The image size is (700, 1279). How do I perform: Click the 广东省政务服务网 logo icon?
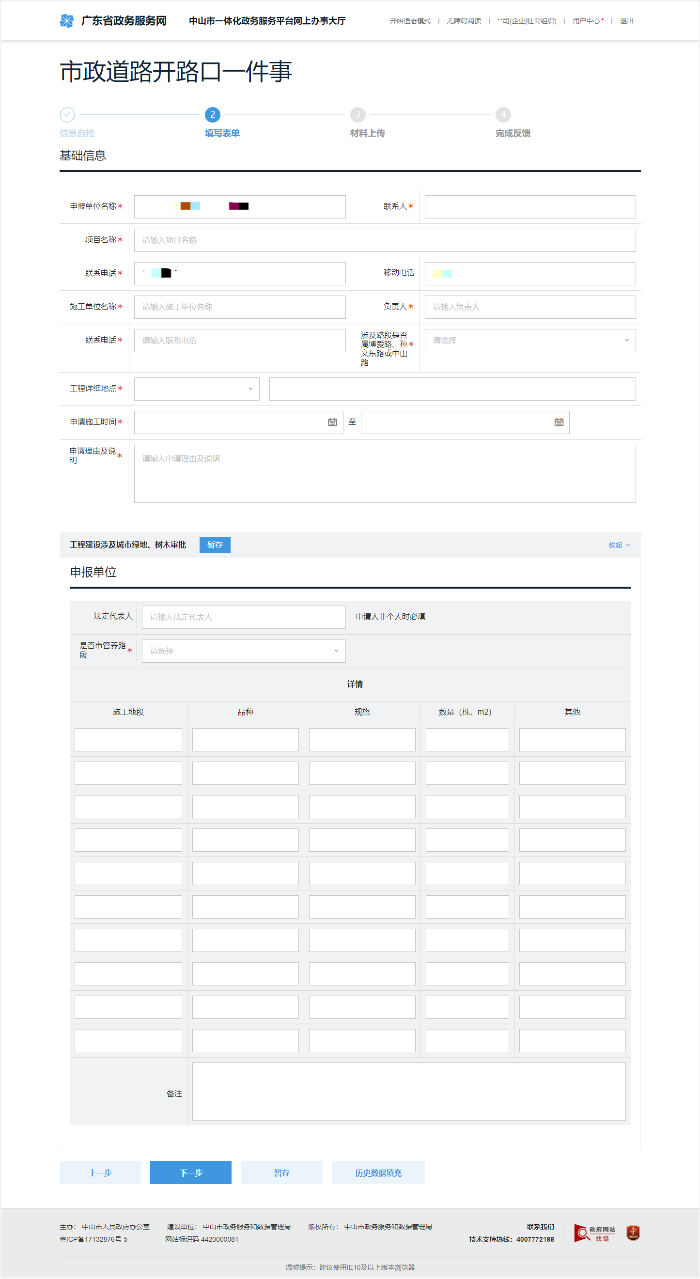[67, 21]
